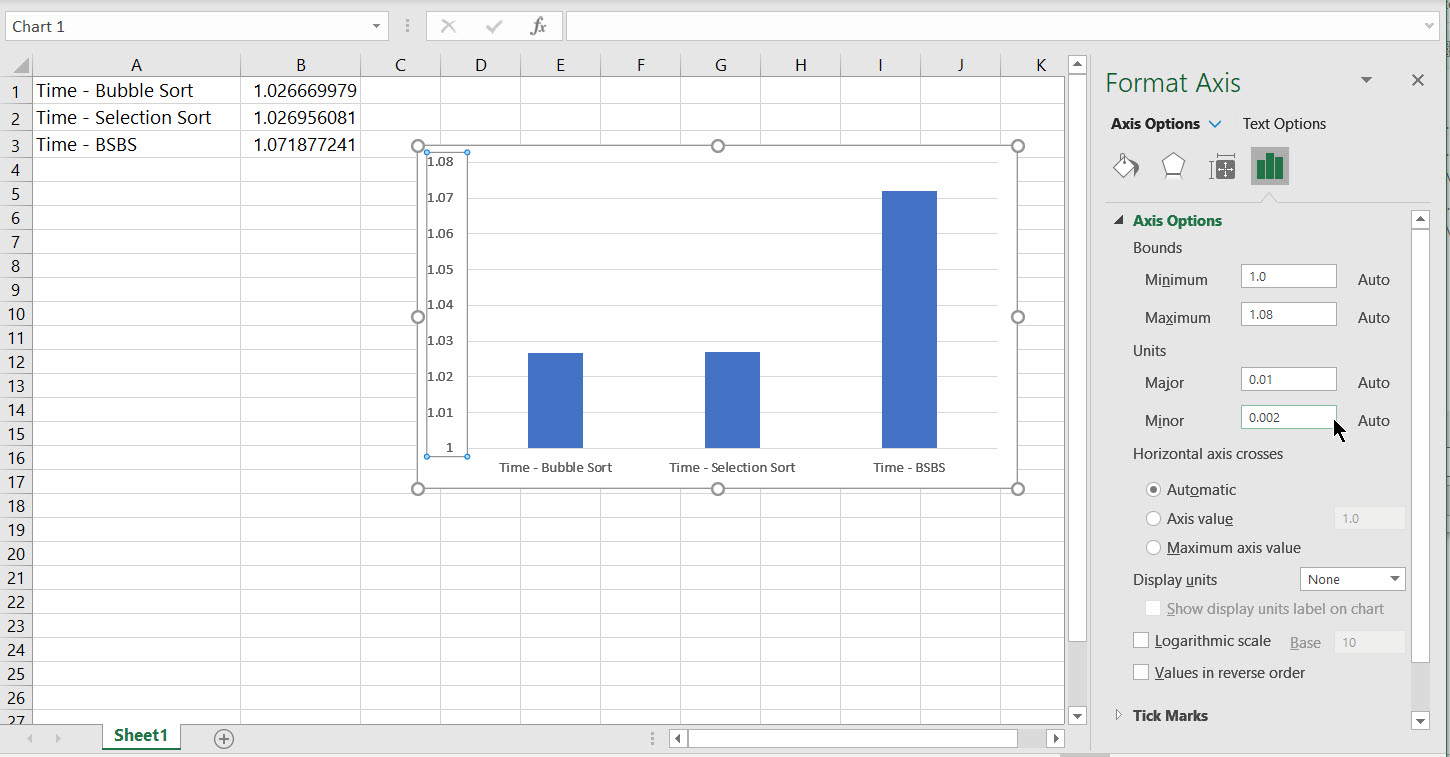Add a new sheet with plus icon
The image size is (1450, 757).
224,739
